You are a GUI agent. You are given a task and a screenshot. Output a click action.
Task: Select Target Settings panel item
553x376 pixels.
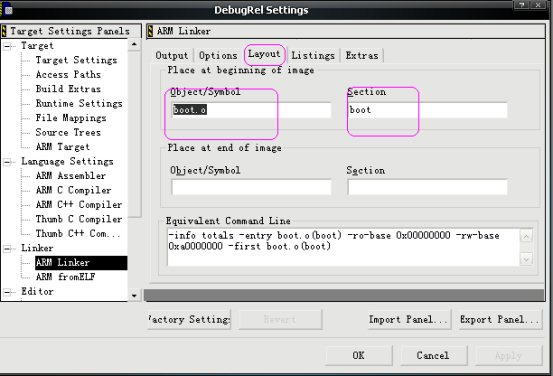(76, 60)
